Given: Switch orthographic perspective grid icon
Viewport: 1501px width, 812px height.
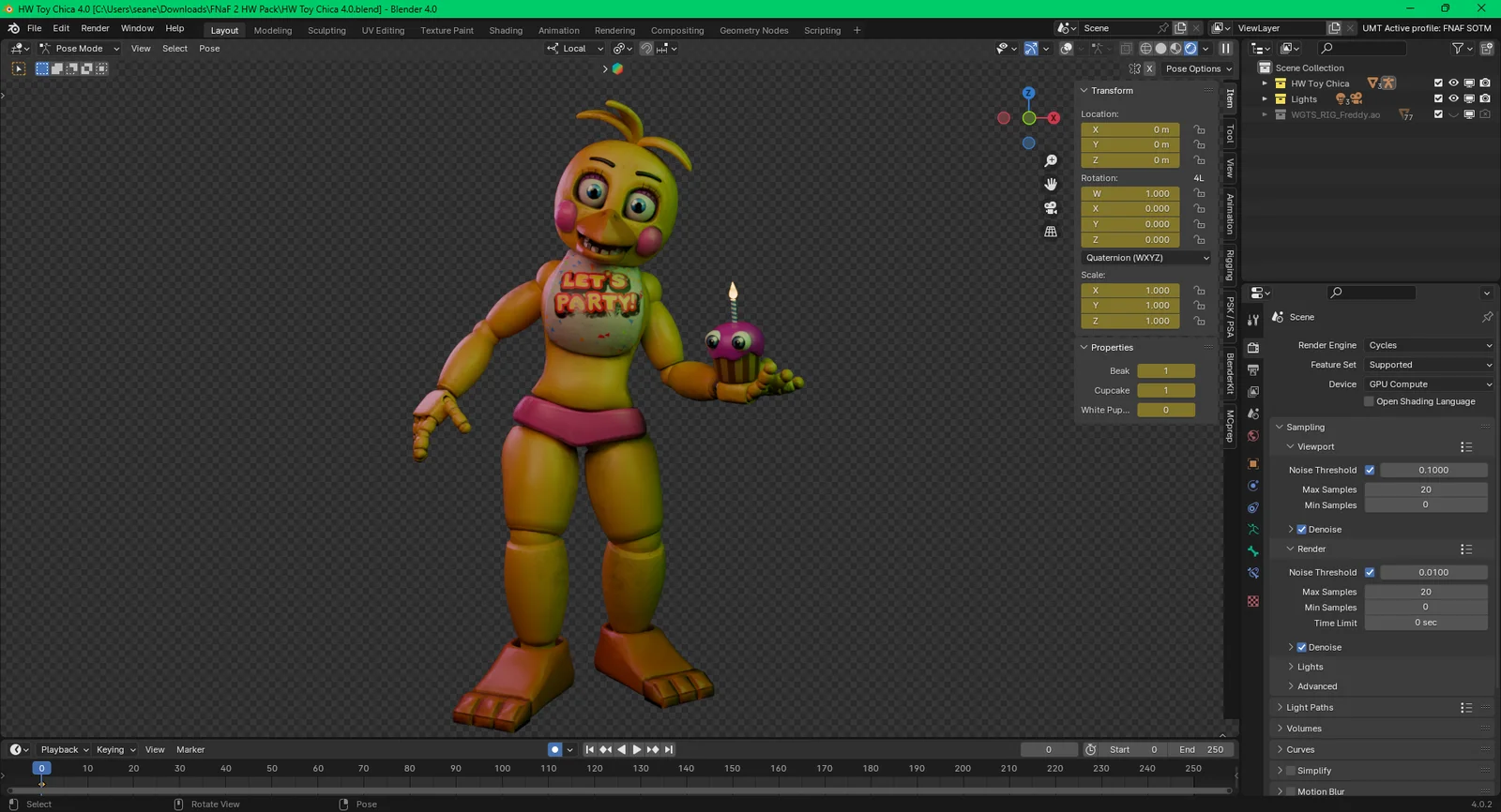Looking at the screenshot, I should [x=1051, y=232].
